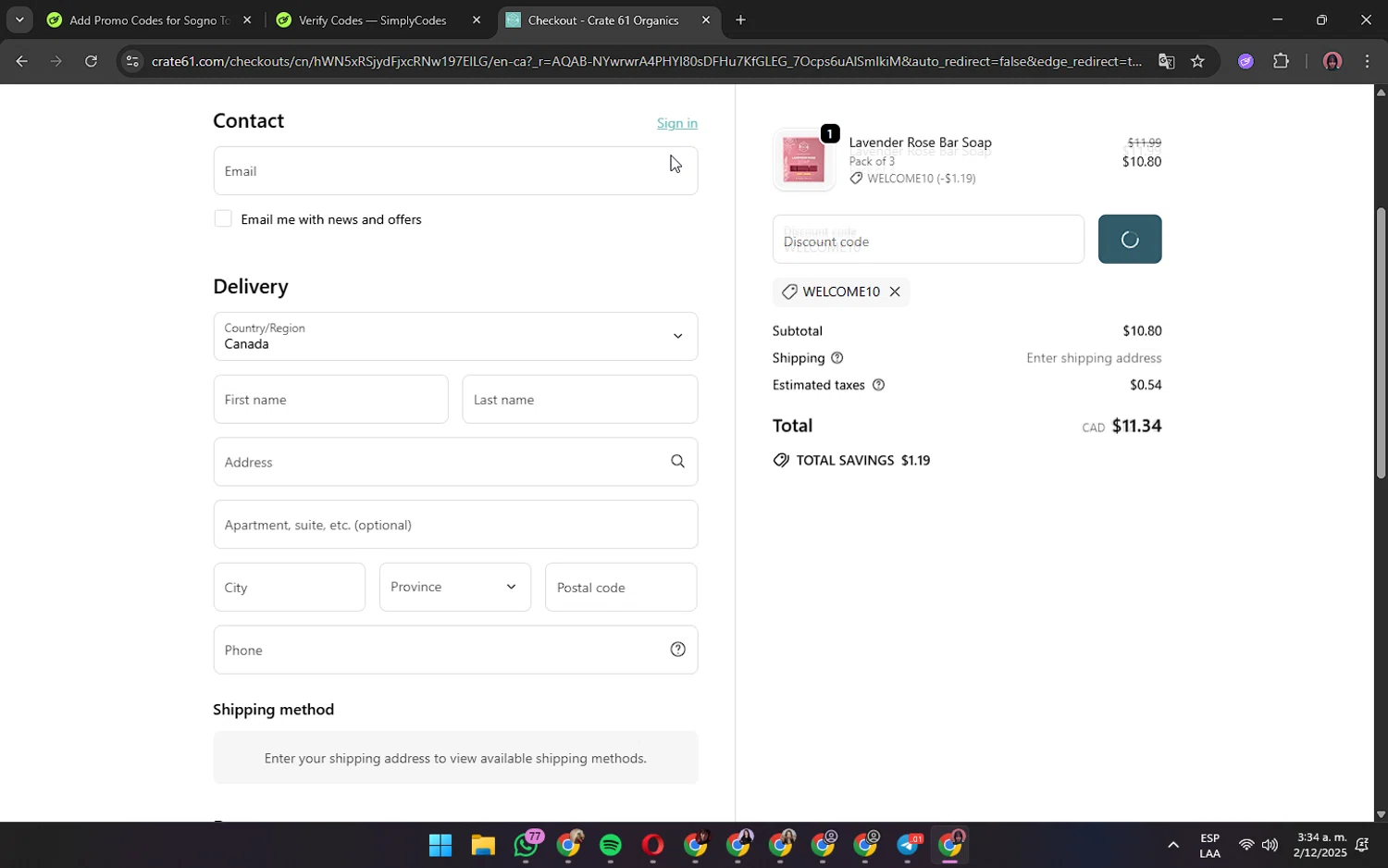Screen dimensions: 1388x868
Task: Focus the Last name field
Action: point(579,399)
